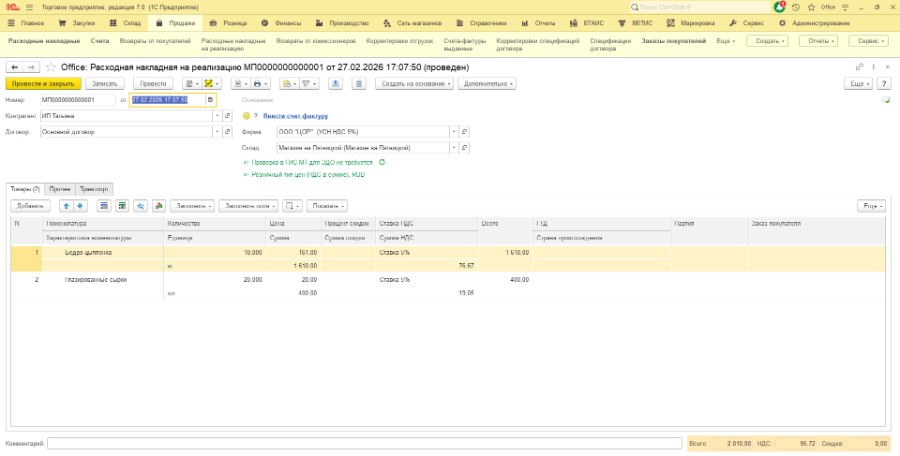Click the document list icon button
Viewport: 900px width, 456px height.
[x=359, y=84]
